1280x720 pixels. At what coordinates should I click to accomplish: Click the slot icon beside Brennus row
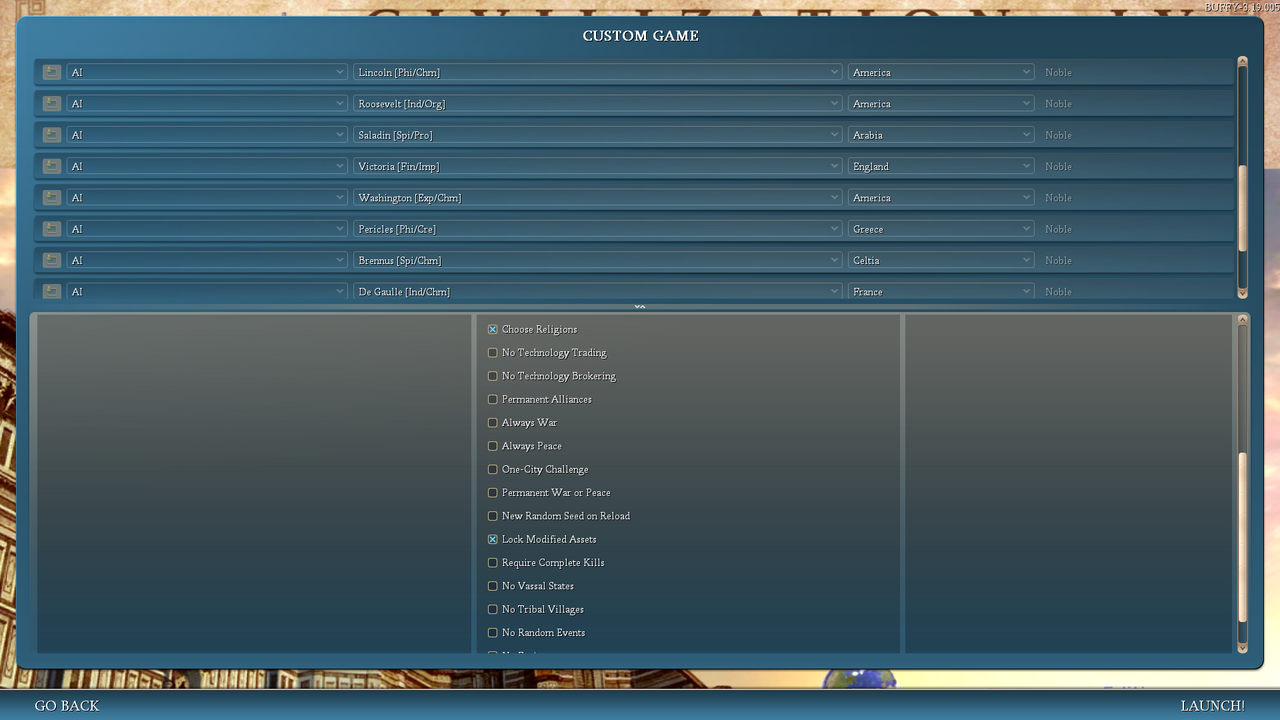pos(52,260)
